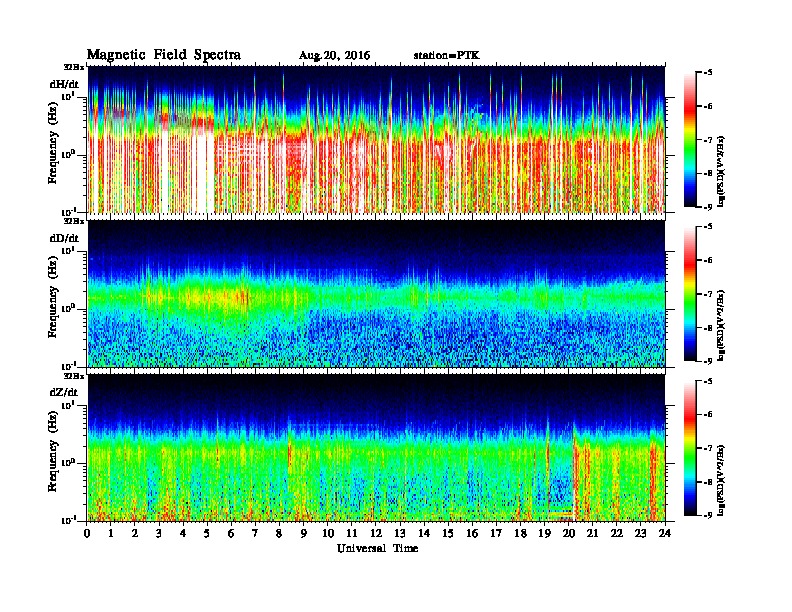Click the log(PSD) unit label beside the dD/dt colorbar
792x612 pixels.
click(721, 325)
